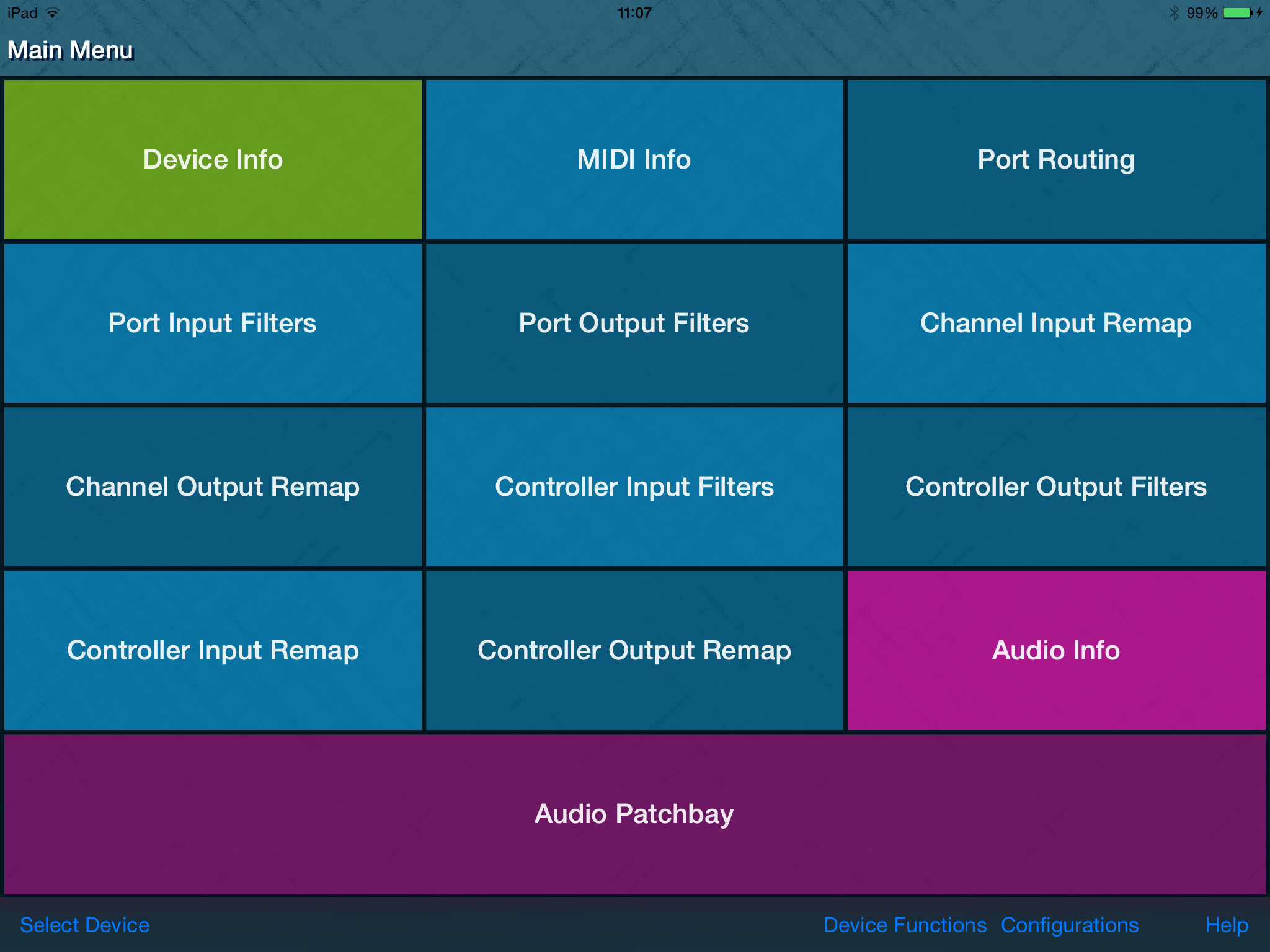1270x952 pixels.
Task: Tap the Audio Info tile
Action: (x=1056, y=650)
